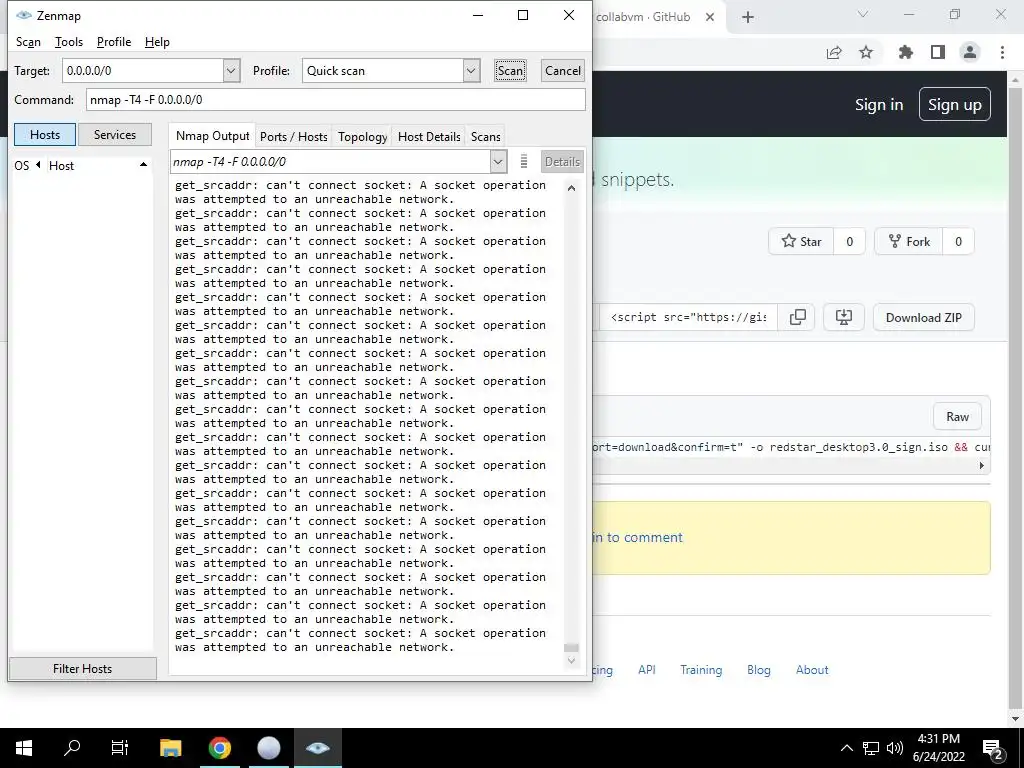Open a new Chrome tab
1024x768 pixels.
(748, 17)
